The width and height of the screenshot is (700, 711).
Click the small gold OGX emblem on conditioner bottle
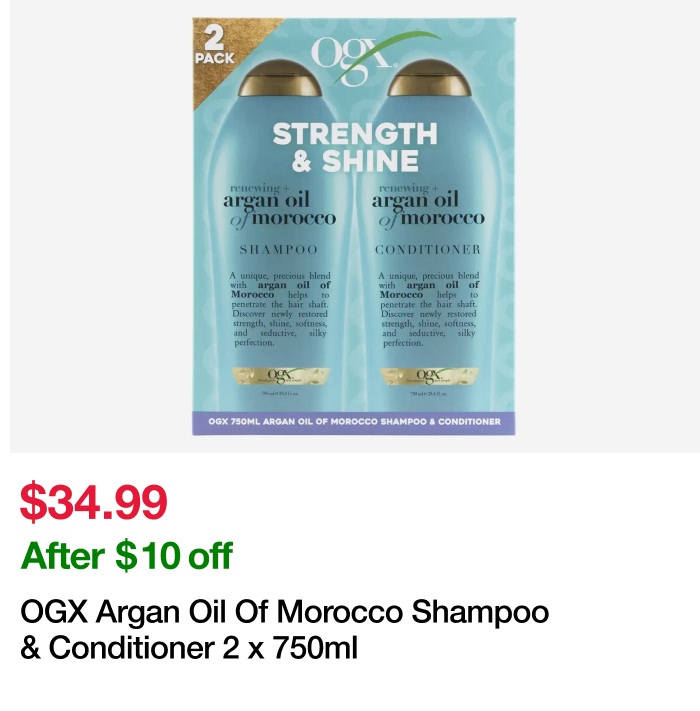pos(429,376)
